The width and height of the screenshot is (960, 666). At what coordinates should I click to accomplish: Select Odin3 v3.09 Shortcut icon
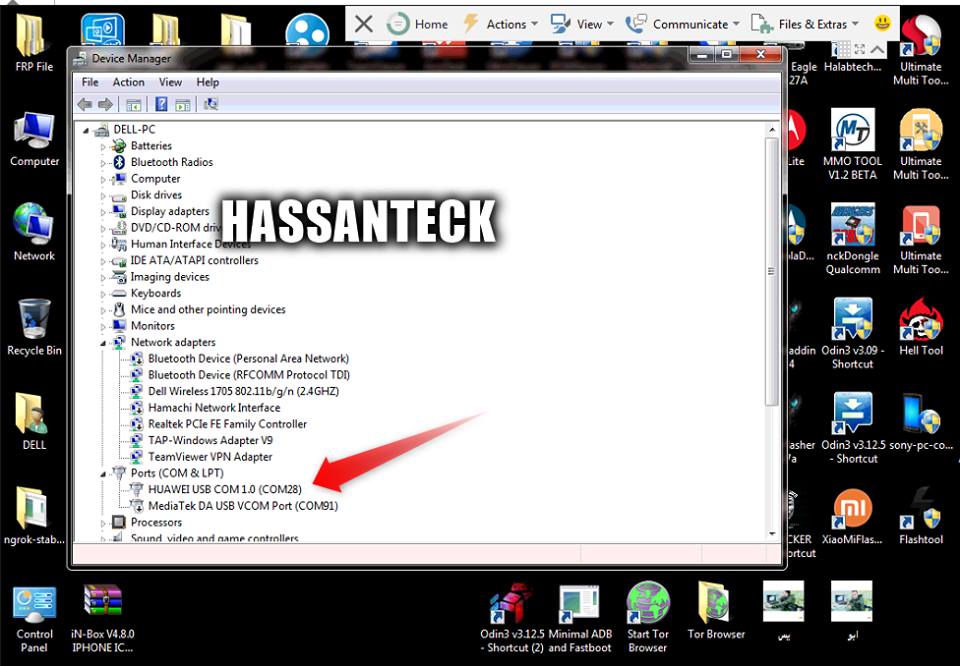click(852, 334)
